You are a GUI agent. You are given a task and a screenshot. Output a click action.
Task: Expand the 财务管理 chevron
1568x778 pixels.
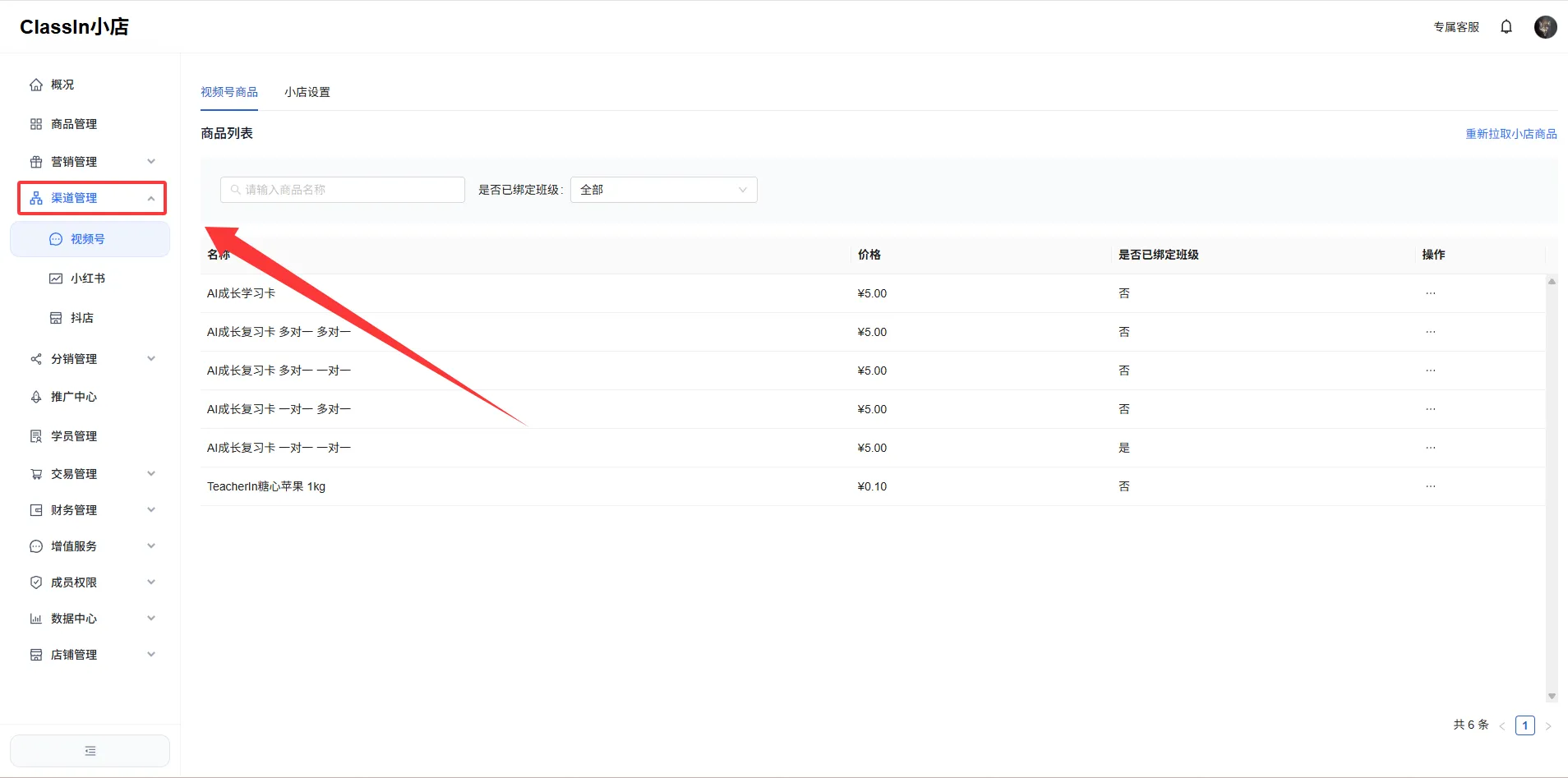click(151, 510)
